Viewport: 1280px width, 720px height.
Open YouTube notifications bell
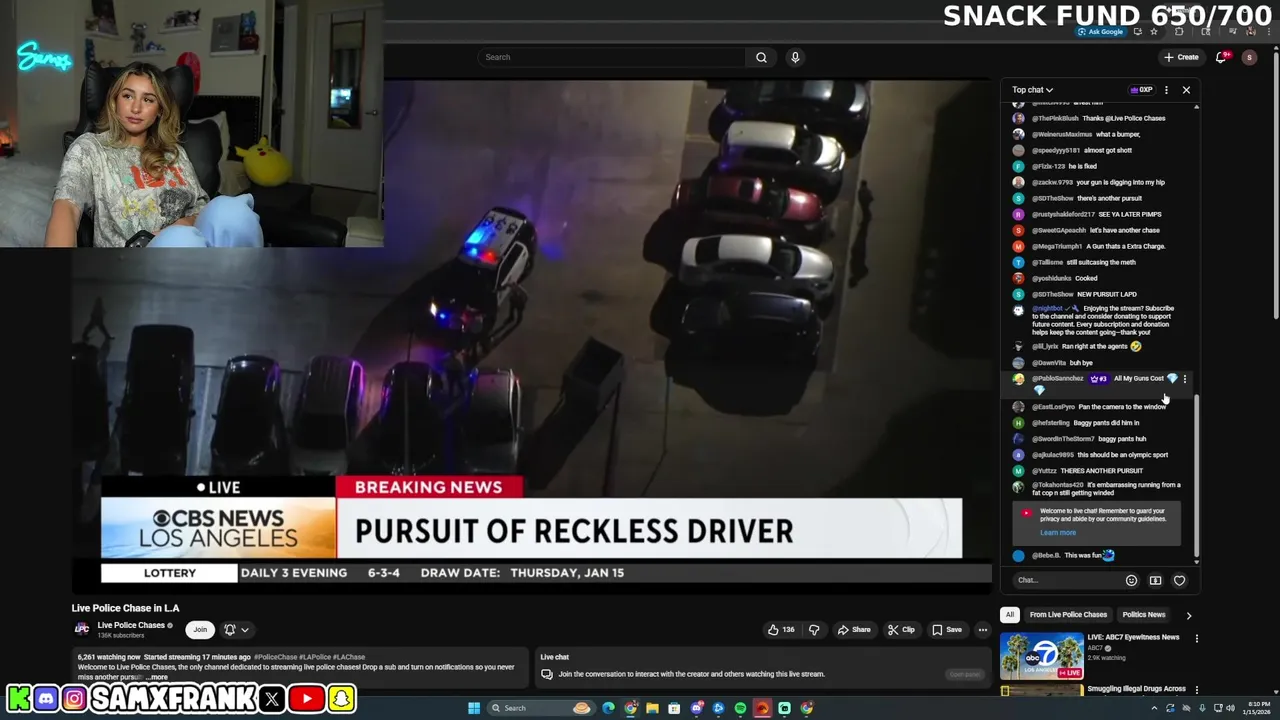[x=1221, y=57]
